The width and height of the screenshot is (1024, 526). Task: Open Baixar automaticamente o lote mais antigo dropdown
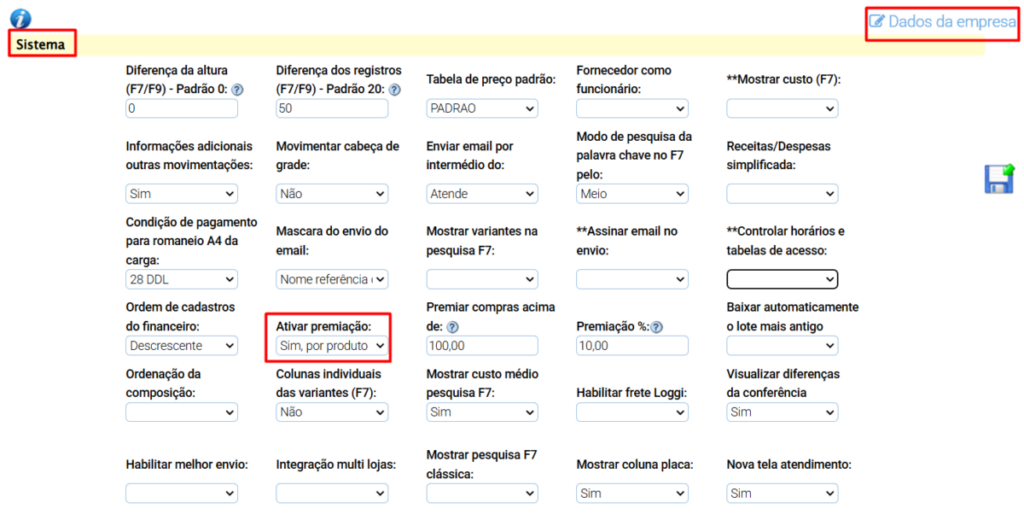(782, 346)
